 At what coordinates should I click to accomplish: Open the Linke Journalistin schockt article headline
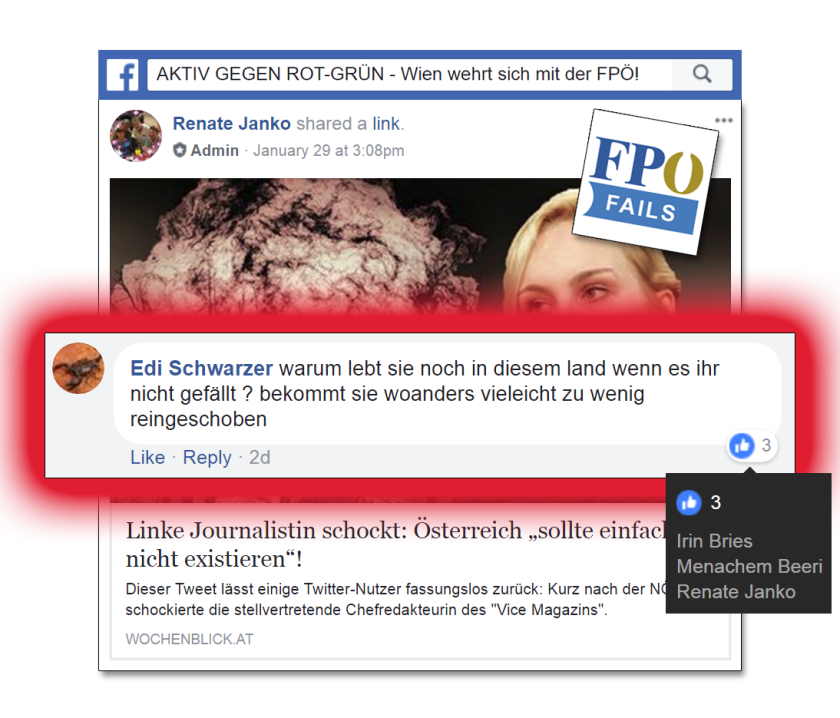(396, 544)
